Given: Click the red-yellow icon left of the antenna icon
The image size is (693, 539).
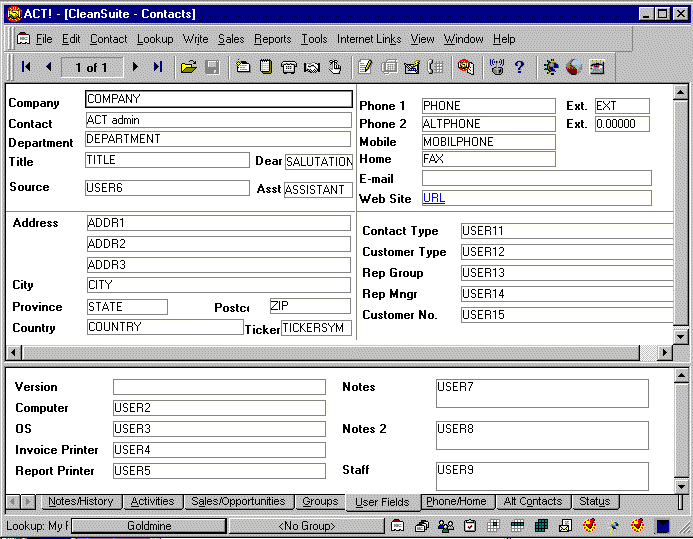Looking at the screenshot, I should 466,67.
